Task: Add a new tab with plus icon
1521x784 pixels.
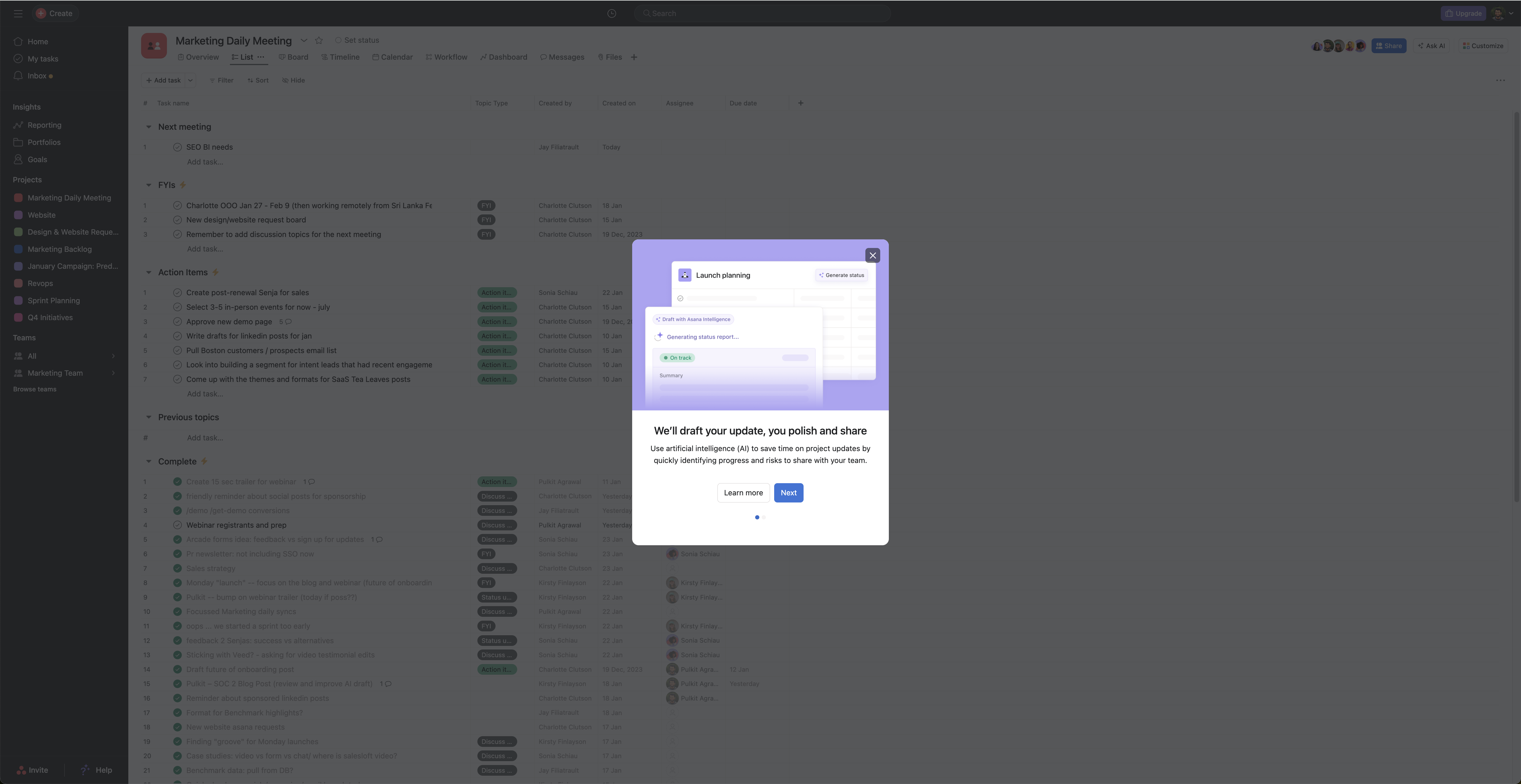Action: click(x=634, y=57)
